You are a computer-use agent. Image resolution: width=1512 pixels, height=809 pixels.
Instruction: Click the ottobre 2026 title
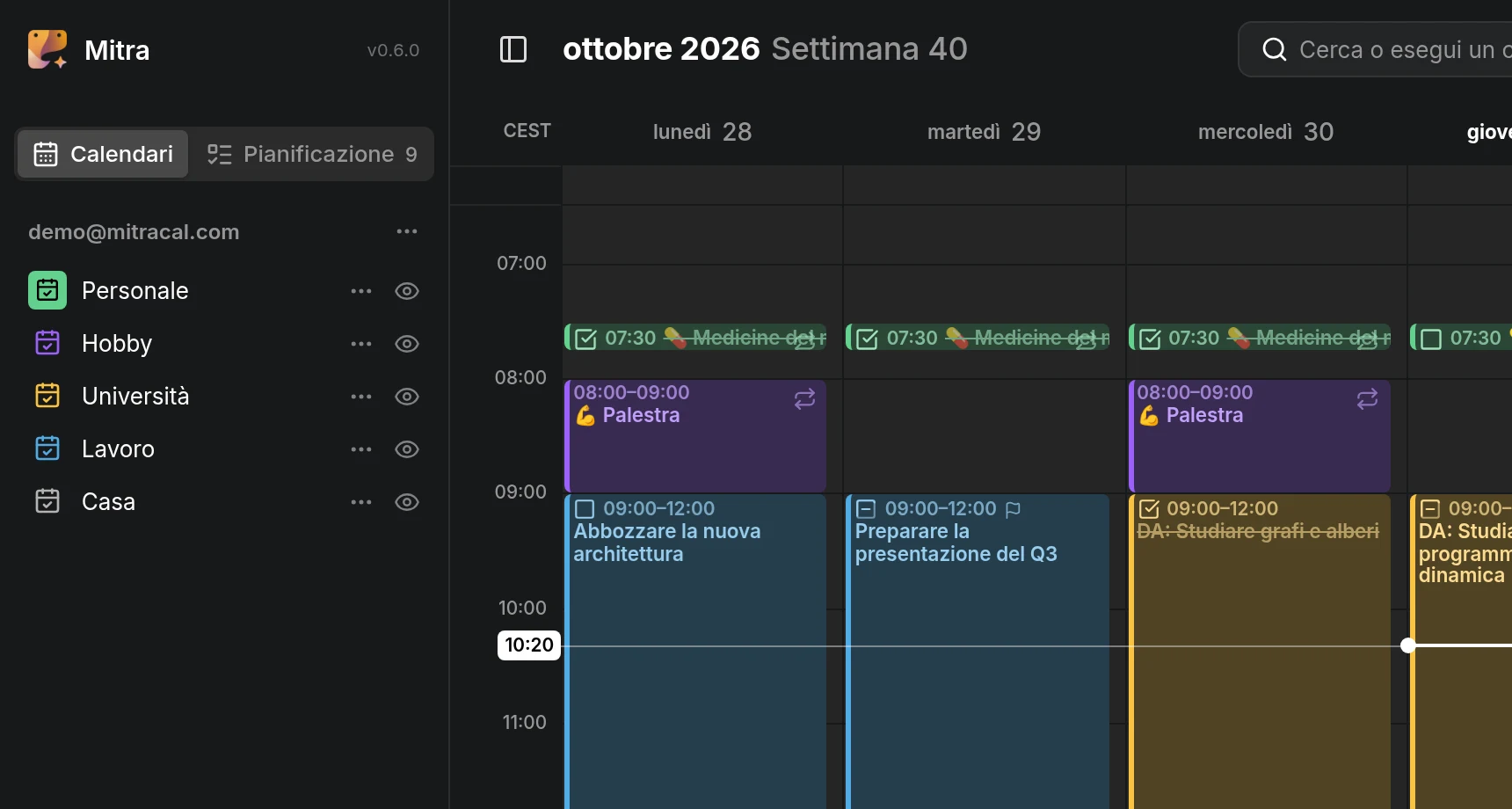click(x=661, y=48)
